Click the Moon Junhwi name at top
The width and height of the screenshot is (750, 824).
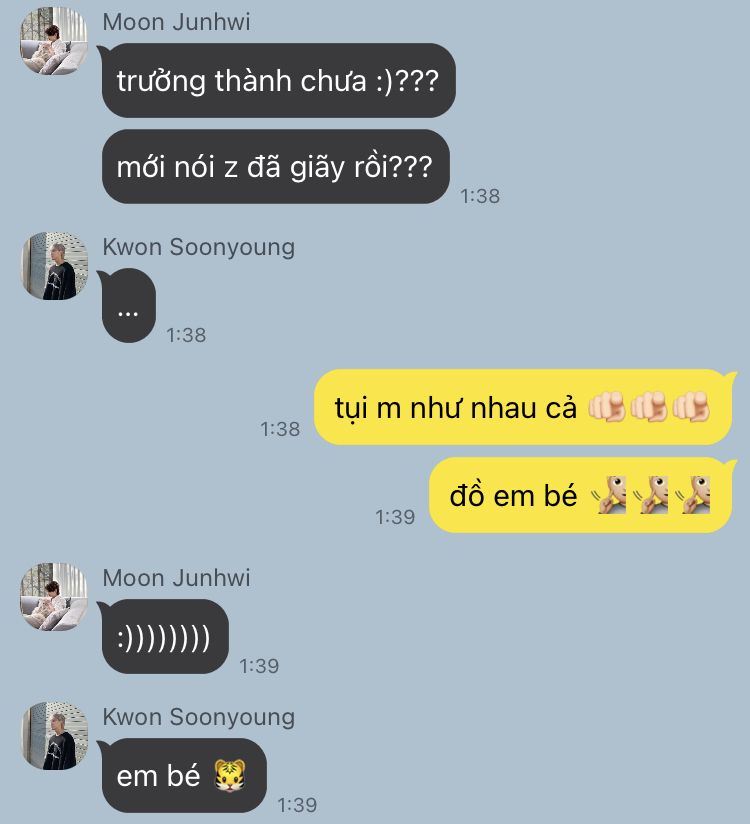[177, 22]
